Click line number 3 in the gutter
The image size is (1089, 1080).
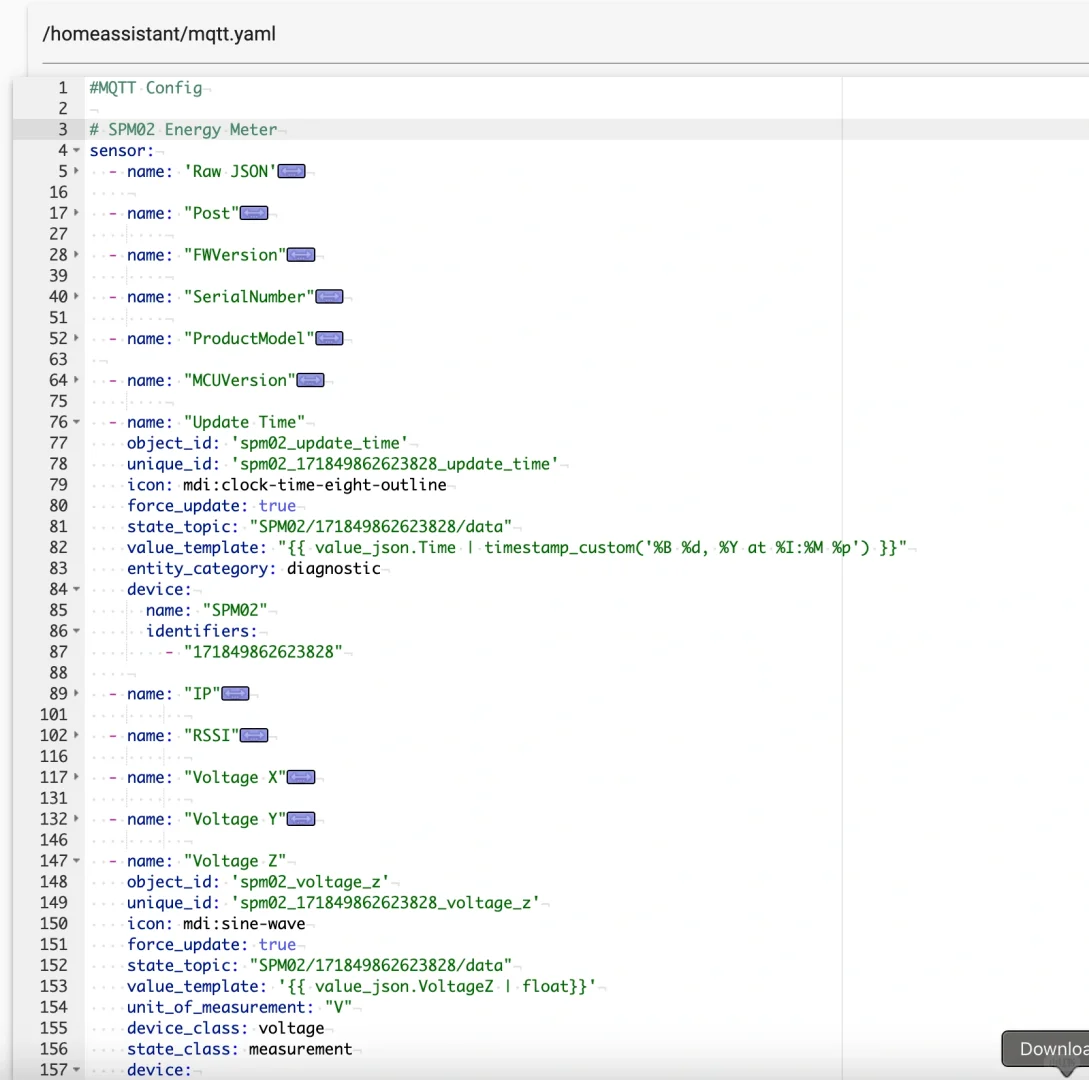point(63,130)
